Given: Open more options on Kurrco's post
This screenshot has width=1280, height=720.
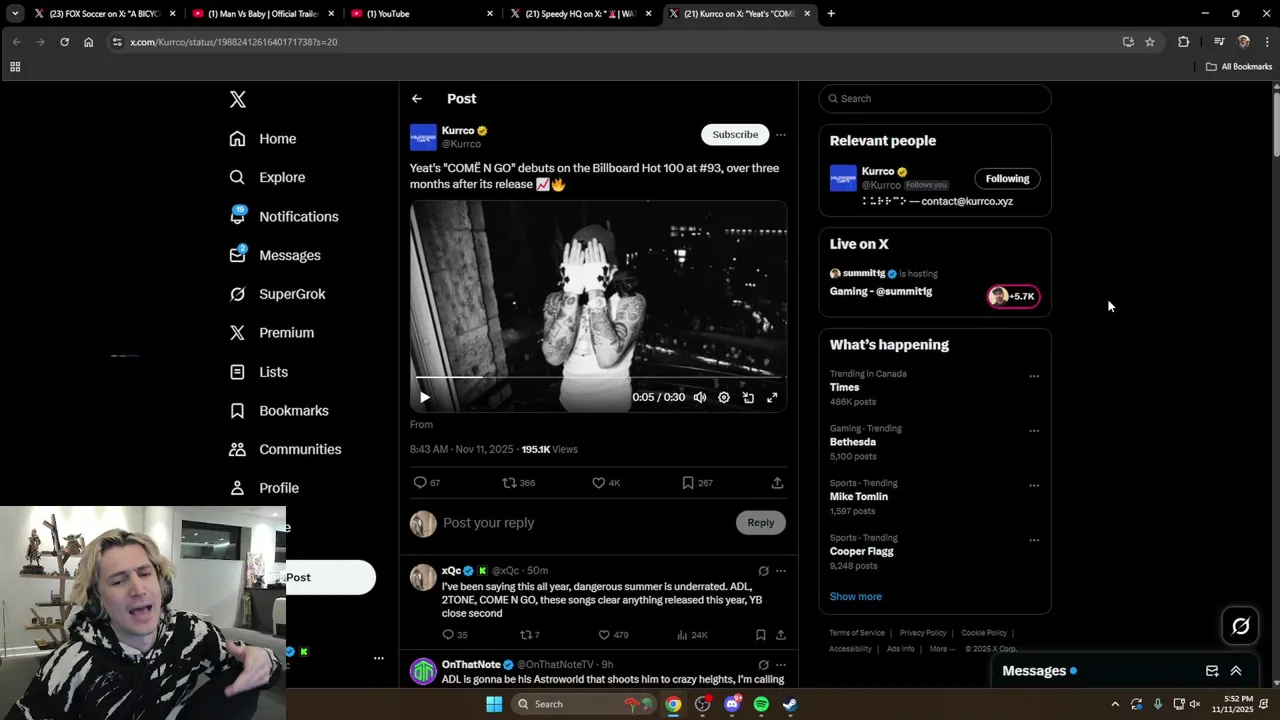Looking at the screenshot, I should [781, 134].
